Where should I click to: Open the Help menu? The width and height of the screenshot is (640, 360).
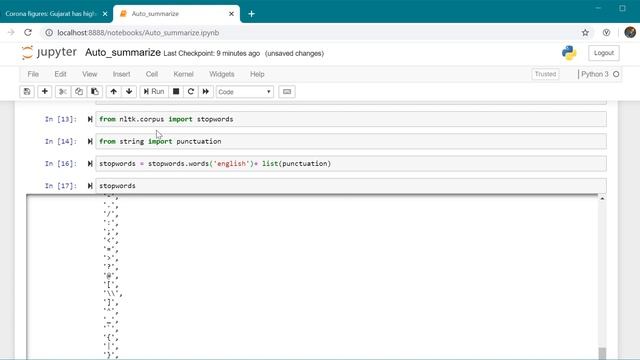coord(257,74)
